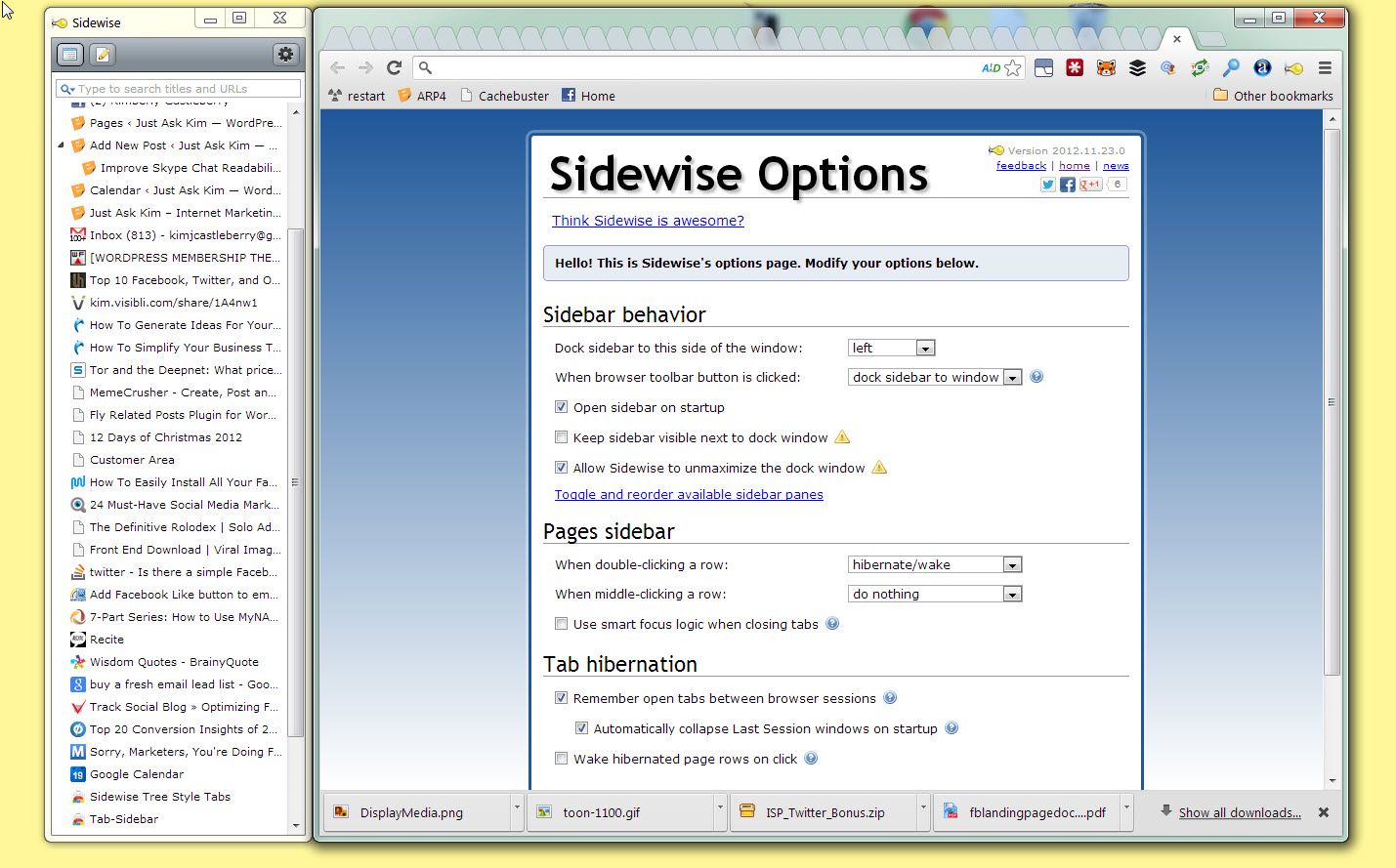Click the Sidewise search titles and URLs field
This screenshot has width=1396, height=868.
click(x=178, y=89)
